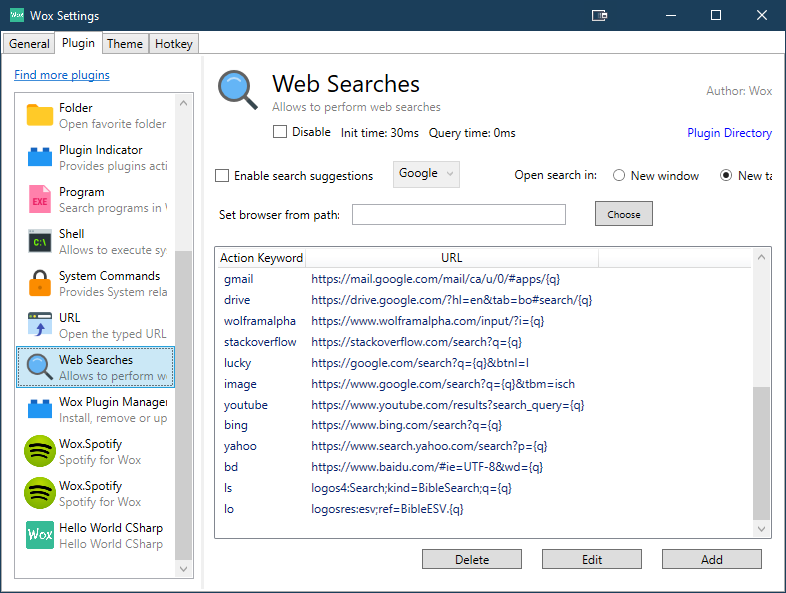Sort by Action Keyword column header
The image size is (786, 593).
point(261,258)
